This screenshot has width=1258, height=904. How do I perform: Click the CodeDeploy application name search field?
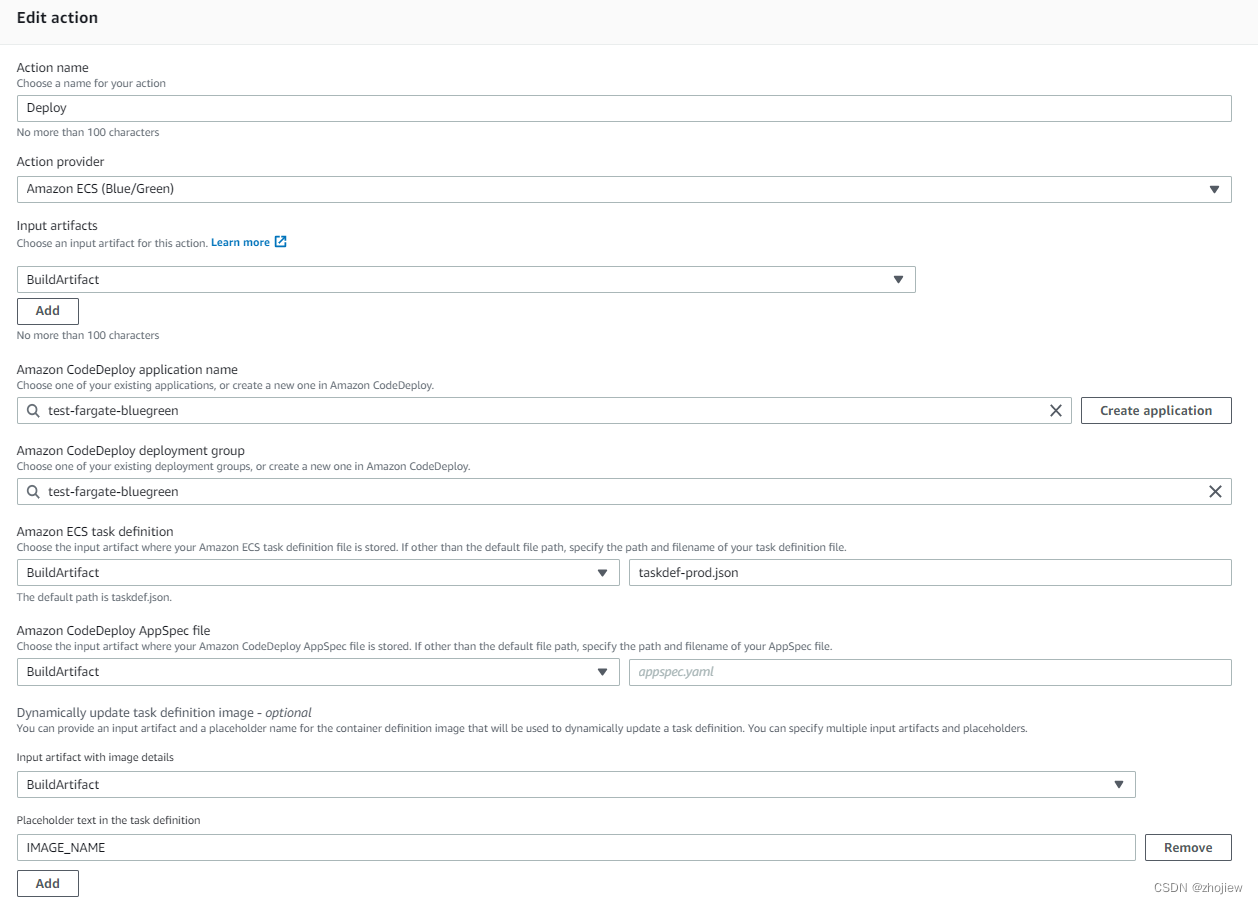tap(544, 411)
